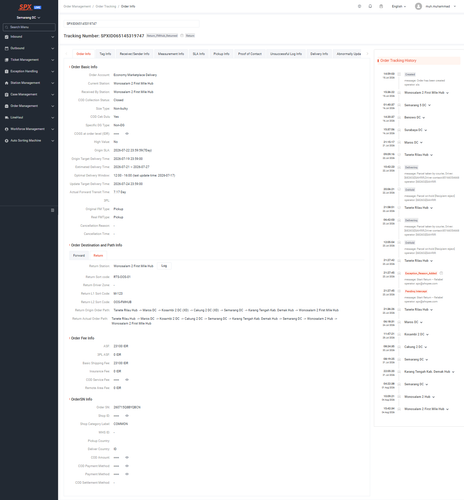464x500 pixels.
Task: Switch to the Tag Info tab
Action: (105, 54)
